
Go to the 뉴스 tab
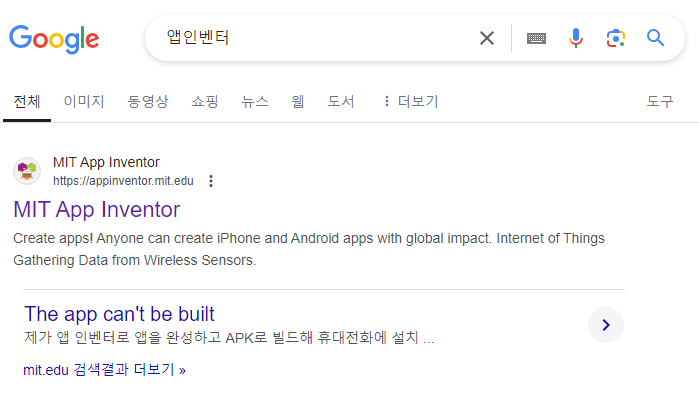pos(255,101)
